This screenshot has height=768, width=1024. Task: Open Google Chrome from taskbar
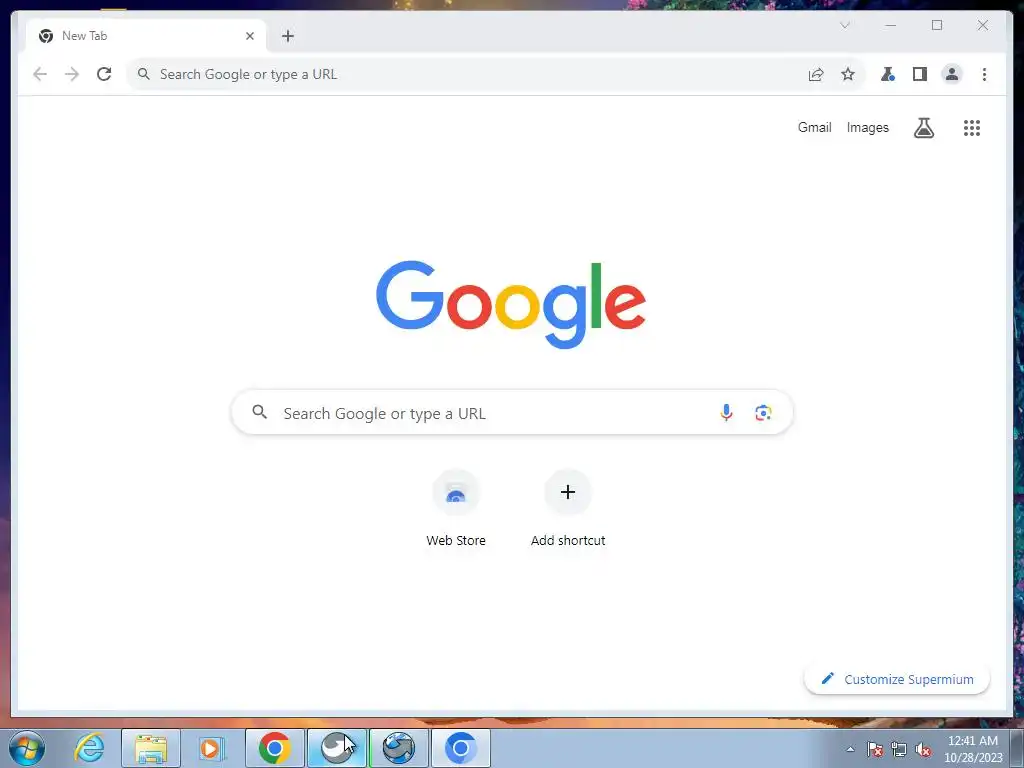274,748
